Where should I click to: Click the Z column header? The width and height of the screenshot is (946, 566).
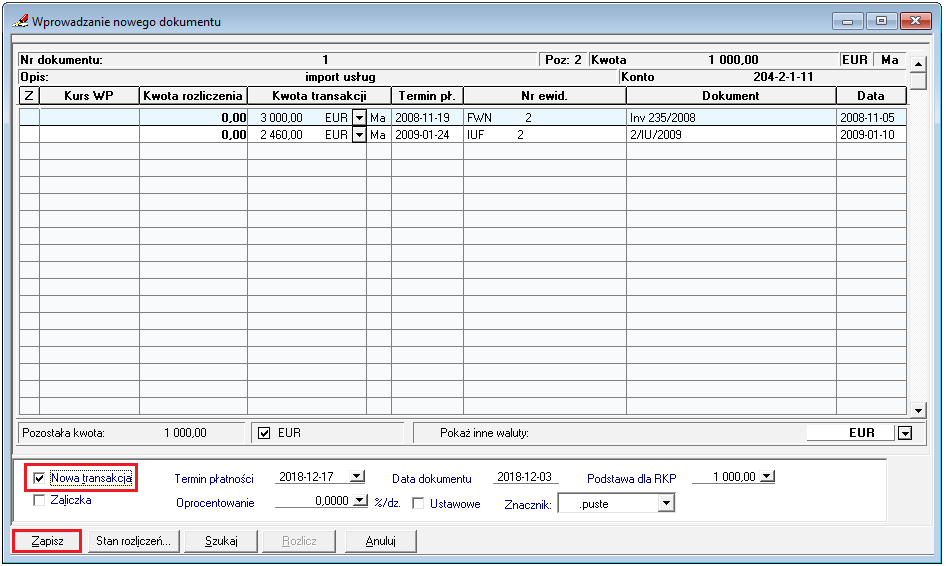[x=30, y=95]
